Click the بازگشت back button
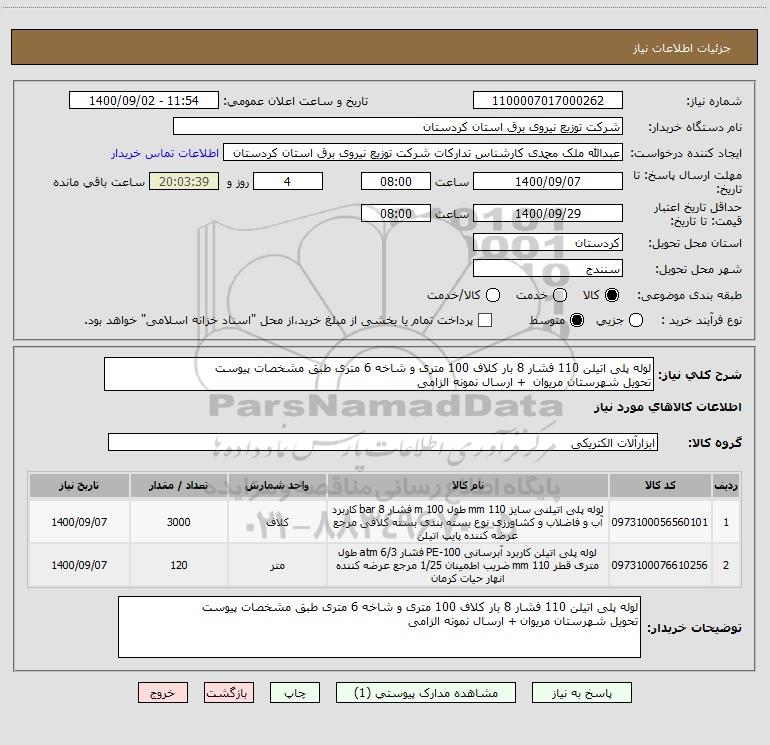770x745 pixels. [229, 692]
